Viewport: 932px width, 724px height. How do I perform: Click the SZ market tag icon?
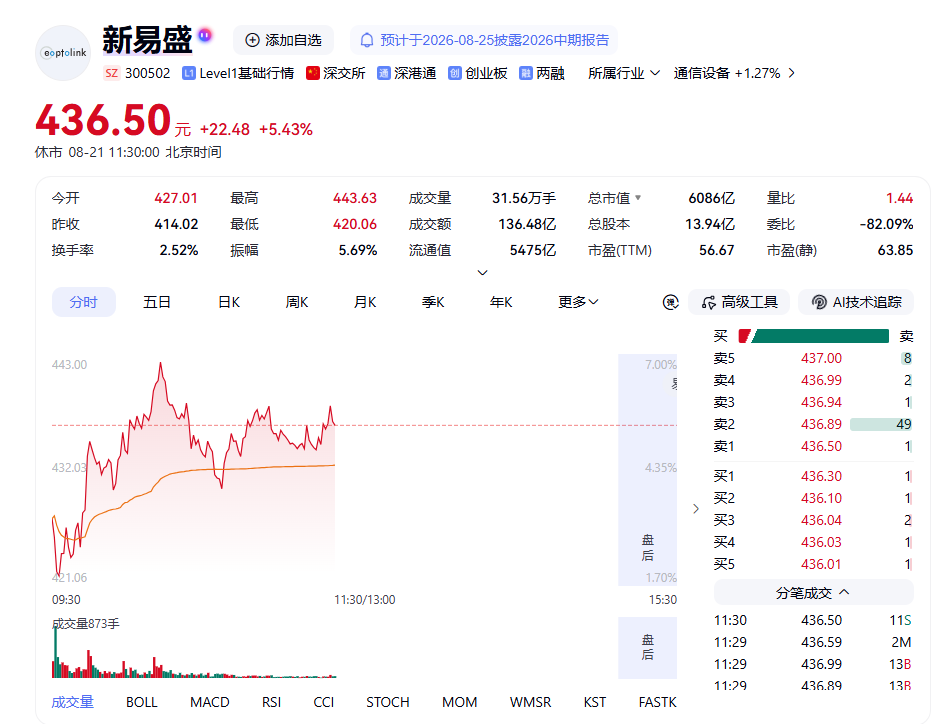112,73
